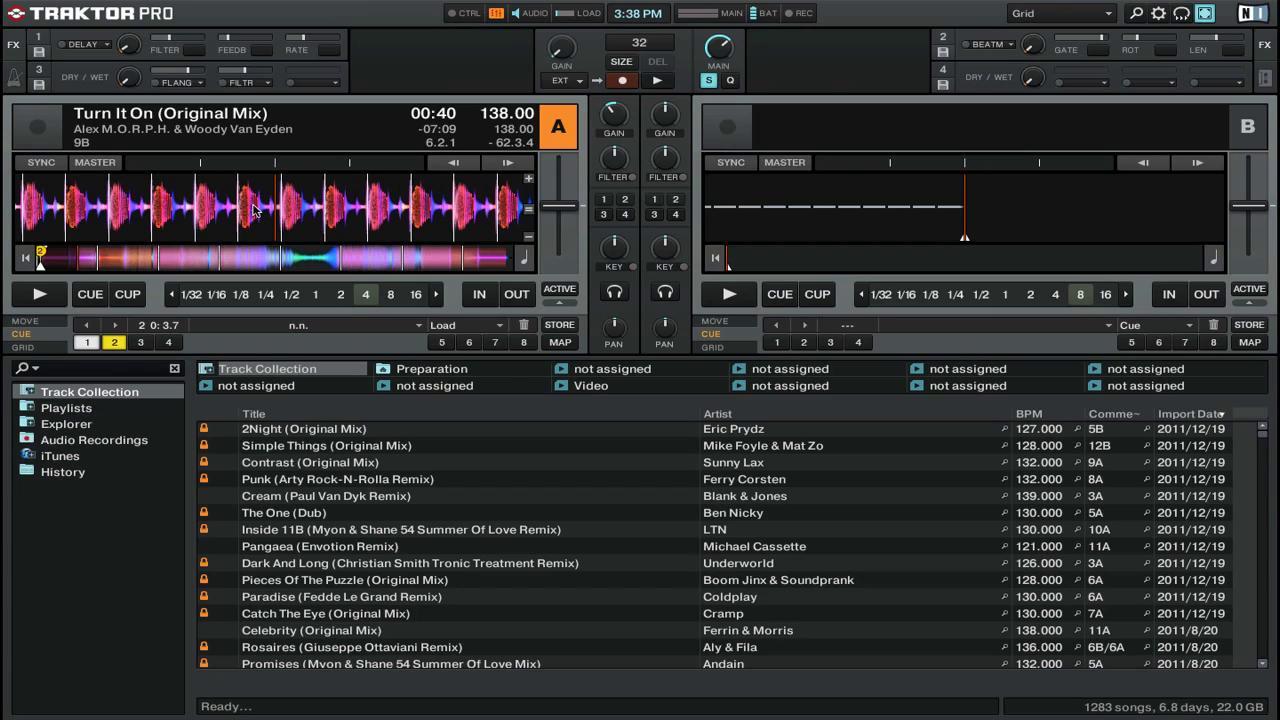This screenshot has width=1280, height=720.
Task: Click CUE button on deck A
Action: pos(90,294)
